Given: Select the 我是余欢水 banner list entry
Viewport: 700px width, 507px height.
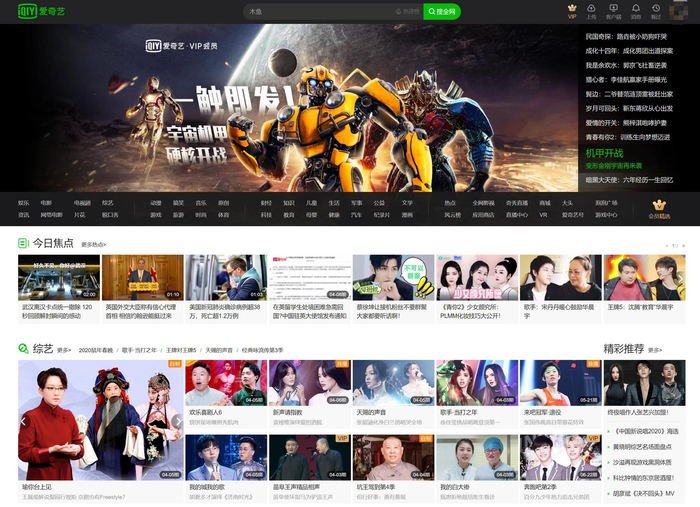Looking at the screenshot, I should pyautogui.click(x=626, y=65).
